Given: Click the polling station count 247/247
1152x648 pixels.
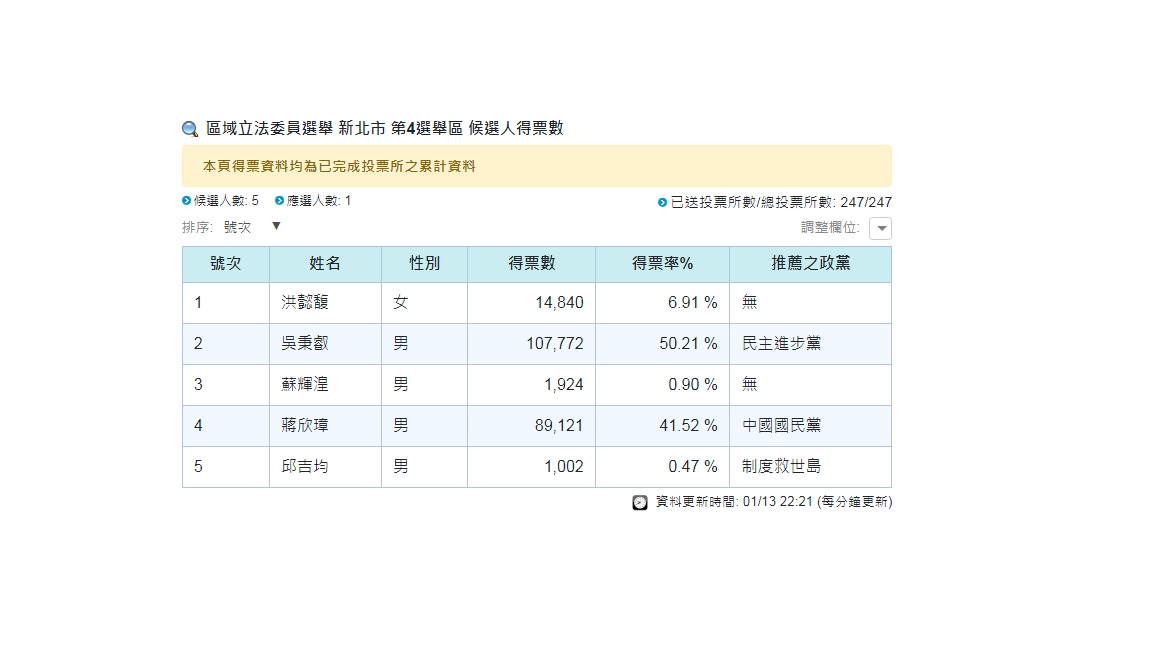Looking at the screenshot, I should point(866,203).
